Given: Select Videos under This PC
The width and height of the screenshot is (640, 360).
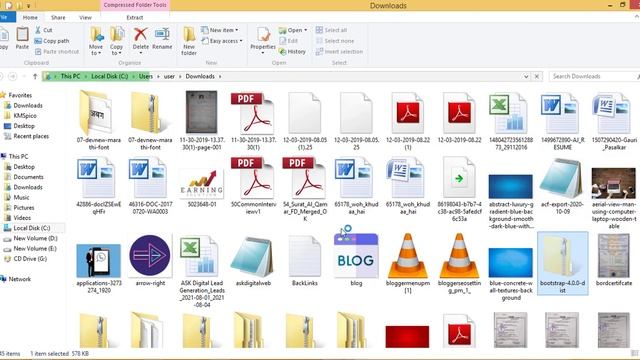Looking at the screenshot, I should click(x=22, y=218).
